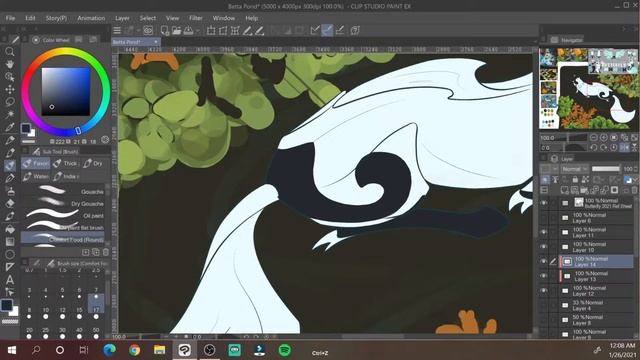This screenshot has width=640, height=360.
Task: Toggle visibility of Layer 6
Action: [x=544, y=218]
